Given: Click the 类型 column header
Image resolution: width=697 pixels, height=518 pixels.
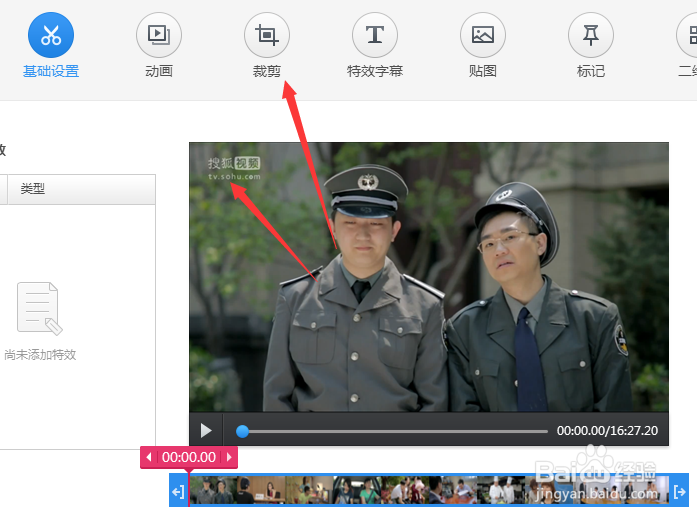Looking at the screenshot, I should click(x=81, y=189).
